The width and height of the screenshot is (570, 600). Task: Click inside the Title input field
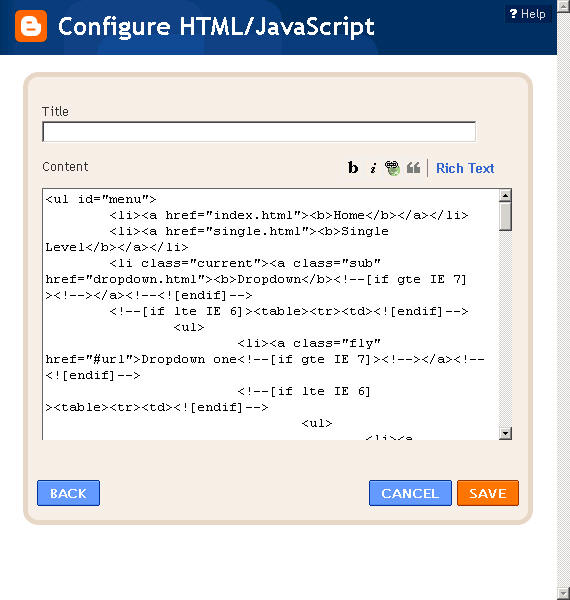pyautogui.click(x=259, y=132)
